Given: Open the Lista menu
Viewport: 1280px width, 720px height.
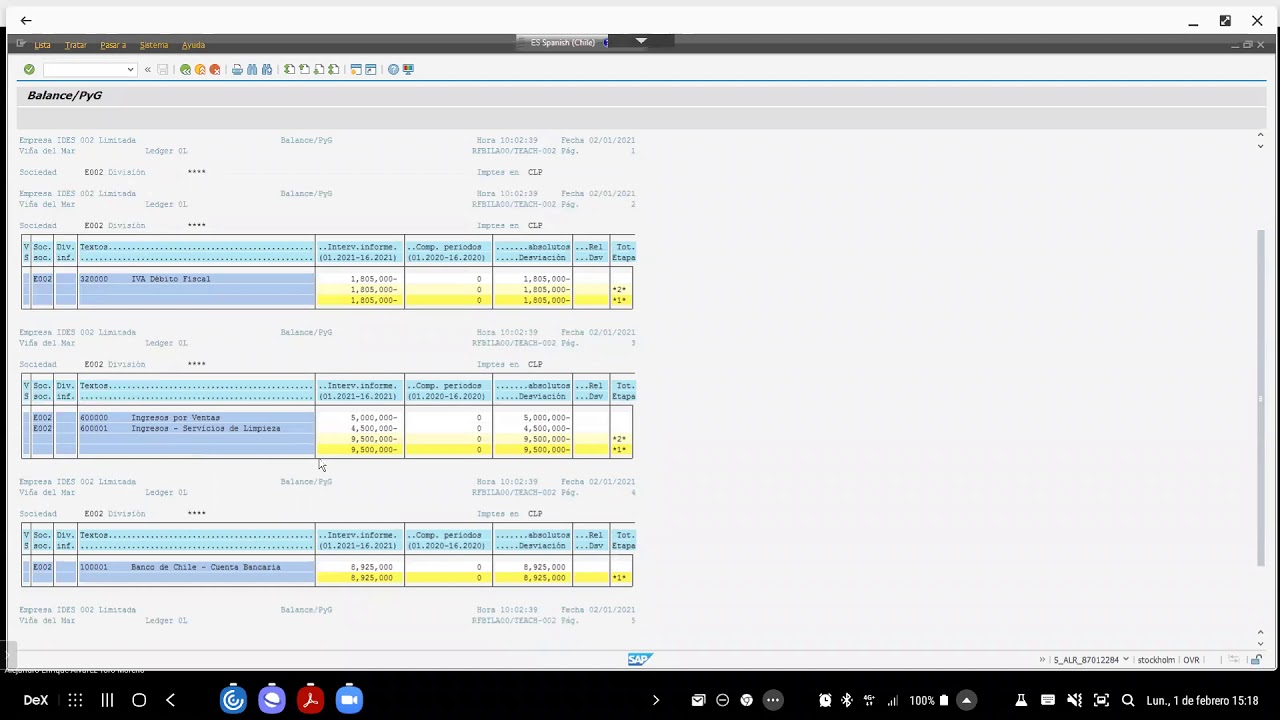Looking at the screenshot, I should (x=42, y=45).
